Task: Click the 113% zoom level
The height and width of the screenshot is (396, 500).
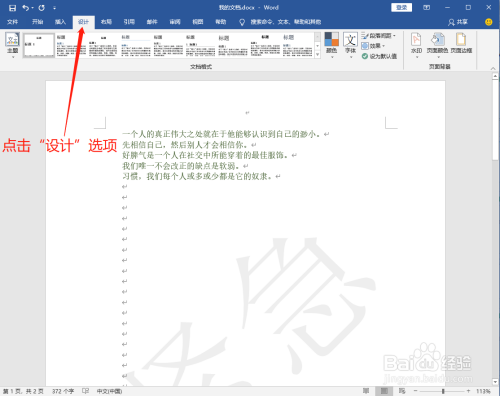Action: [x=483, y=391]
